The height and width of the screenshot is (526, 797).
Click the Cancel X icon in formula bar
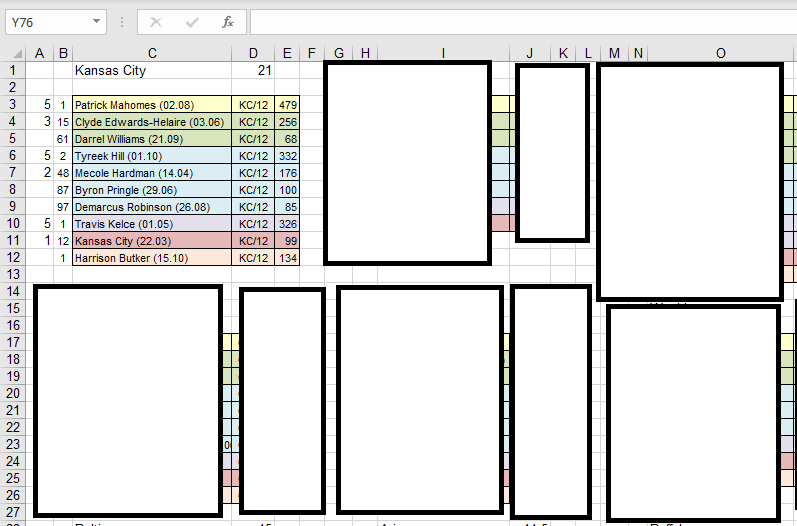point(156,21)
